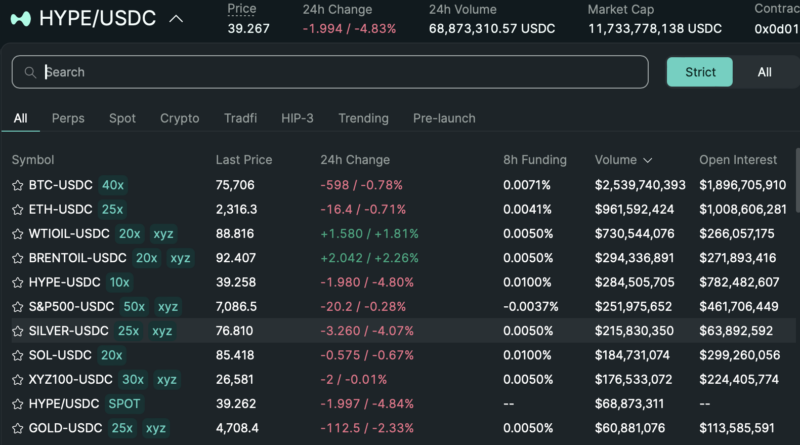
Task: Favorite the WTIOIL-USDC market with its star
Action: point(17,234)
